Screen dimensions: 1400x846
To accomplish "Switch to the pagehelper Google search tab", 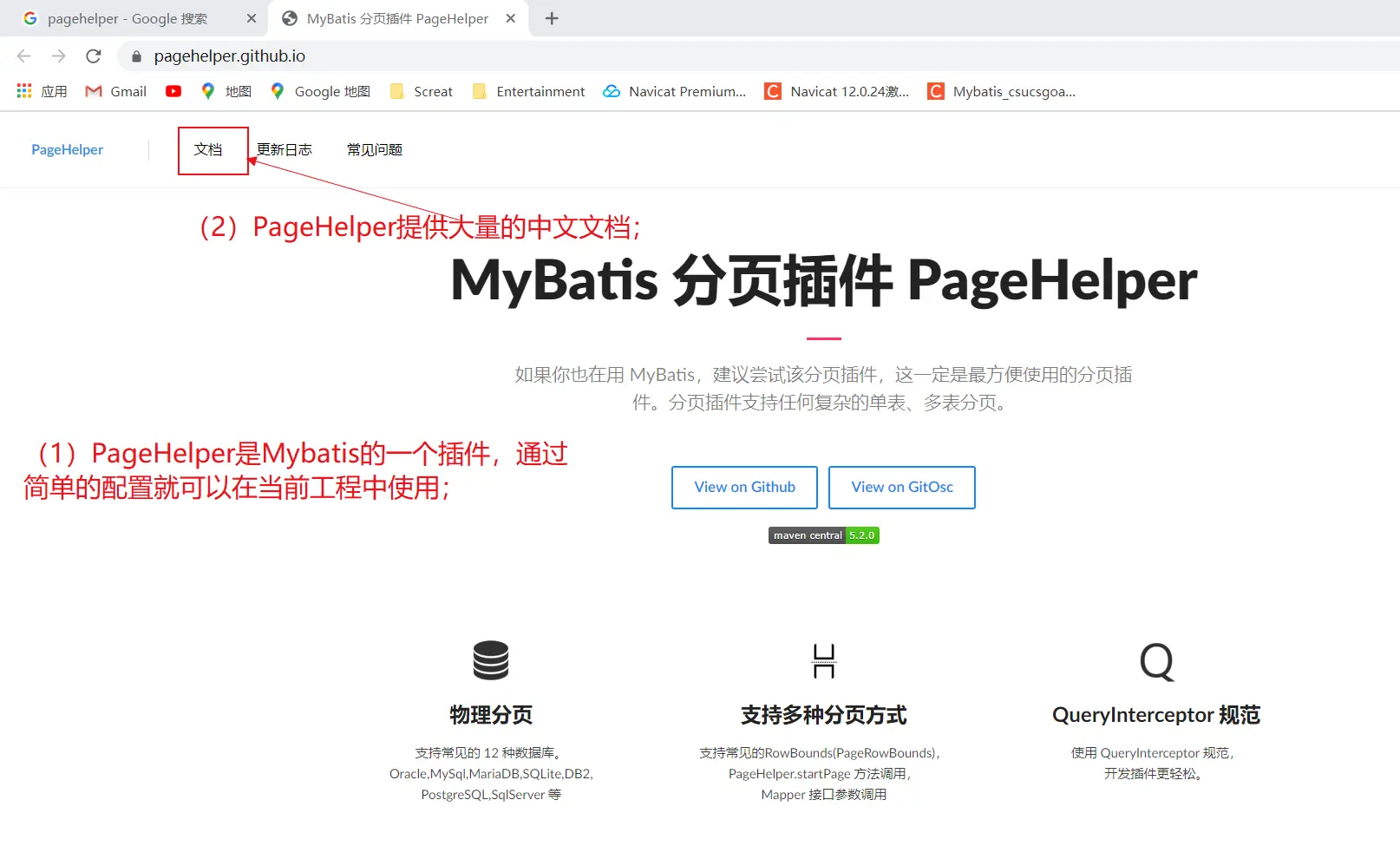I will 128,18.
